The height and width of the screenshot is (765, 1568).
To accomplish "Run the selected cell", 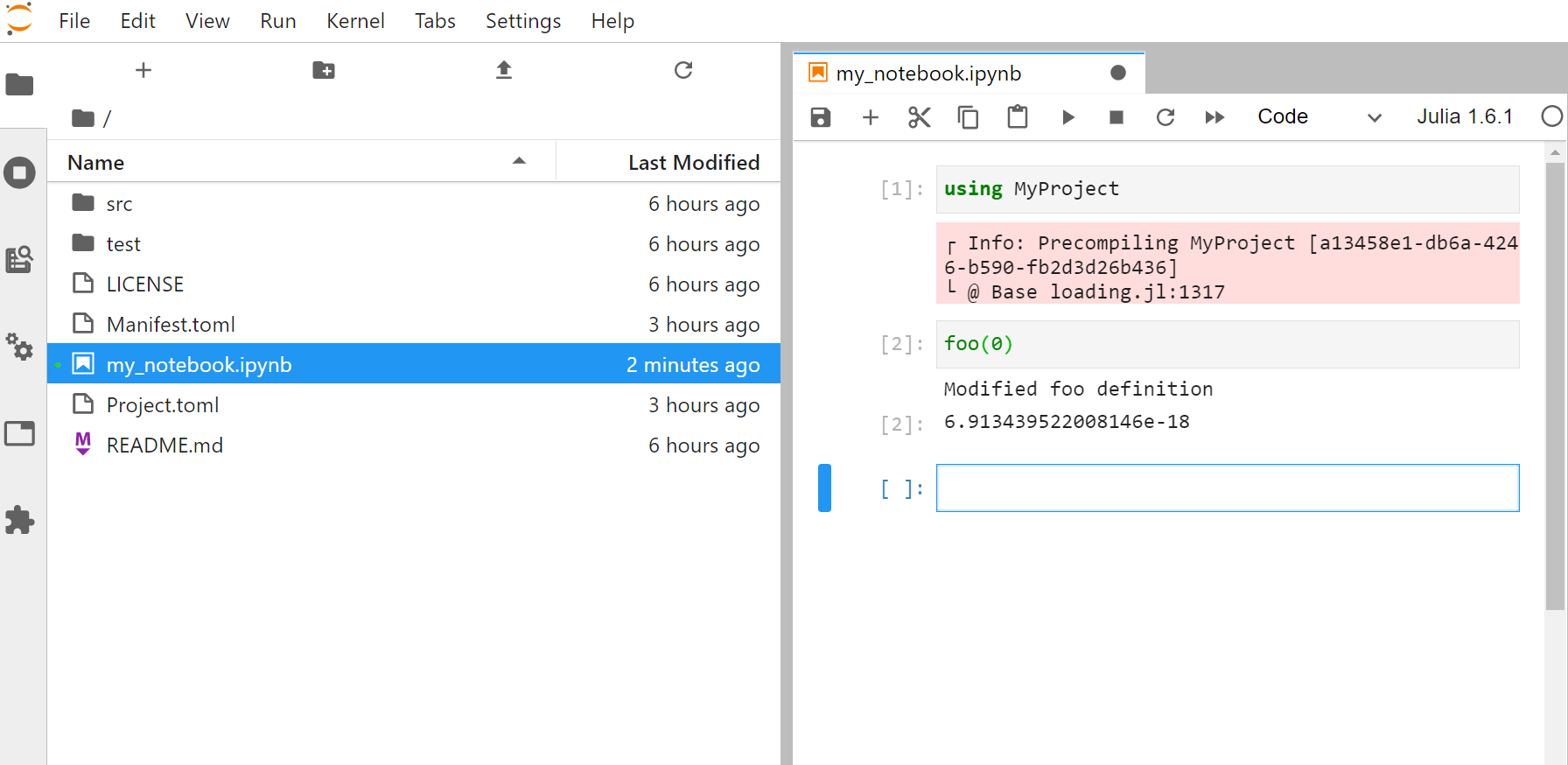I will point(1067,117).
